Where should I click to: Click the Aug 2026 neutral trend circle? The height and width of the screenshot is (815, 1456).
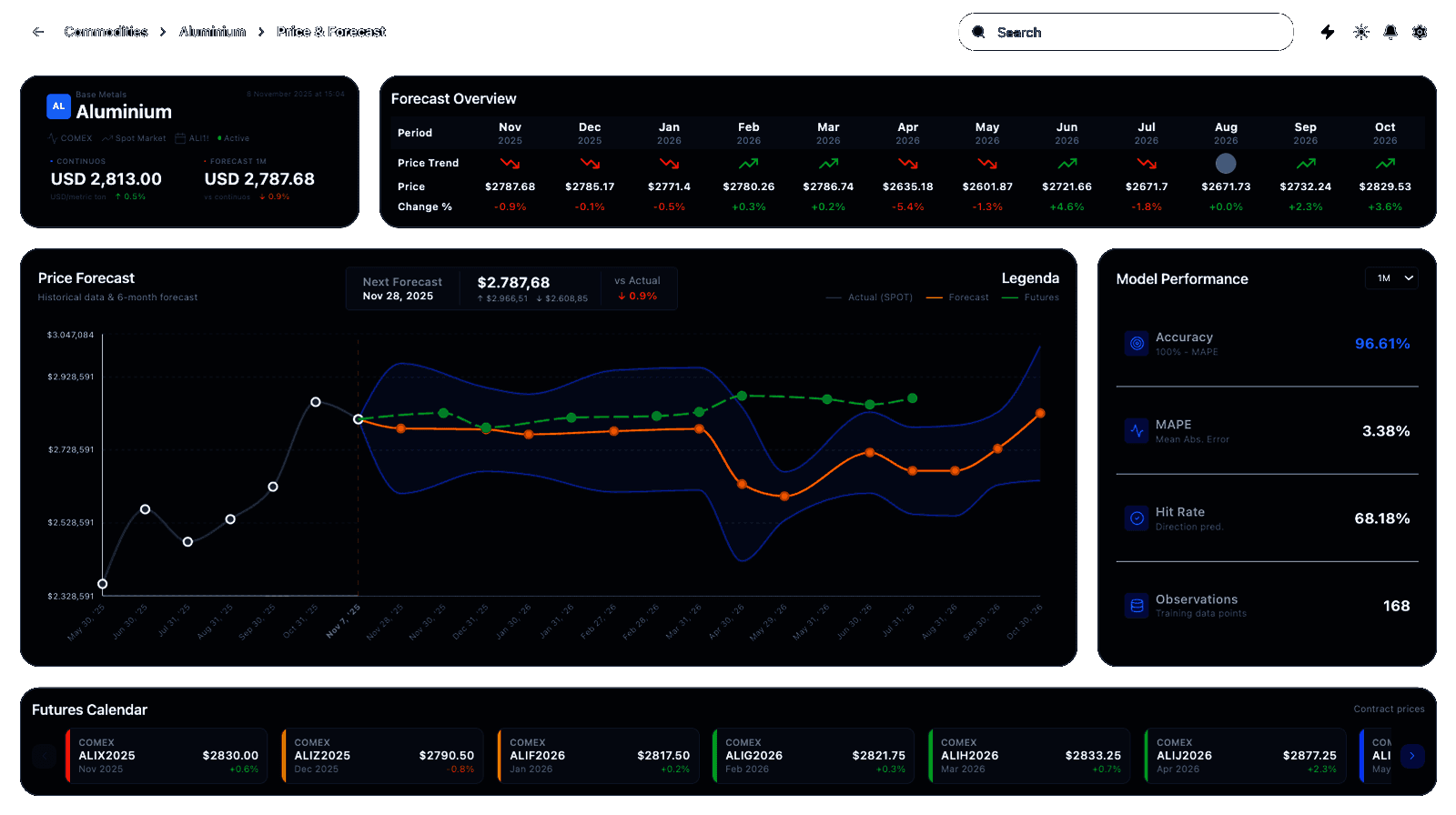pos(1226,164)
